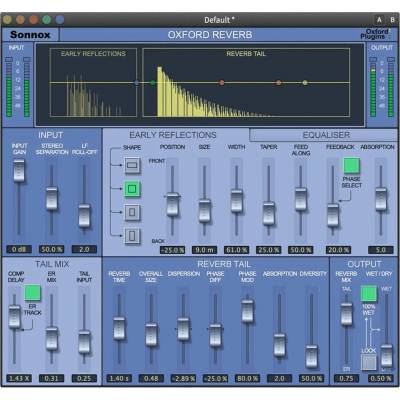Click the Overall Size fader handle
The image size is (400, 400).
point(151,334)
